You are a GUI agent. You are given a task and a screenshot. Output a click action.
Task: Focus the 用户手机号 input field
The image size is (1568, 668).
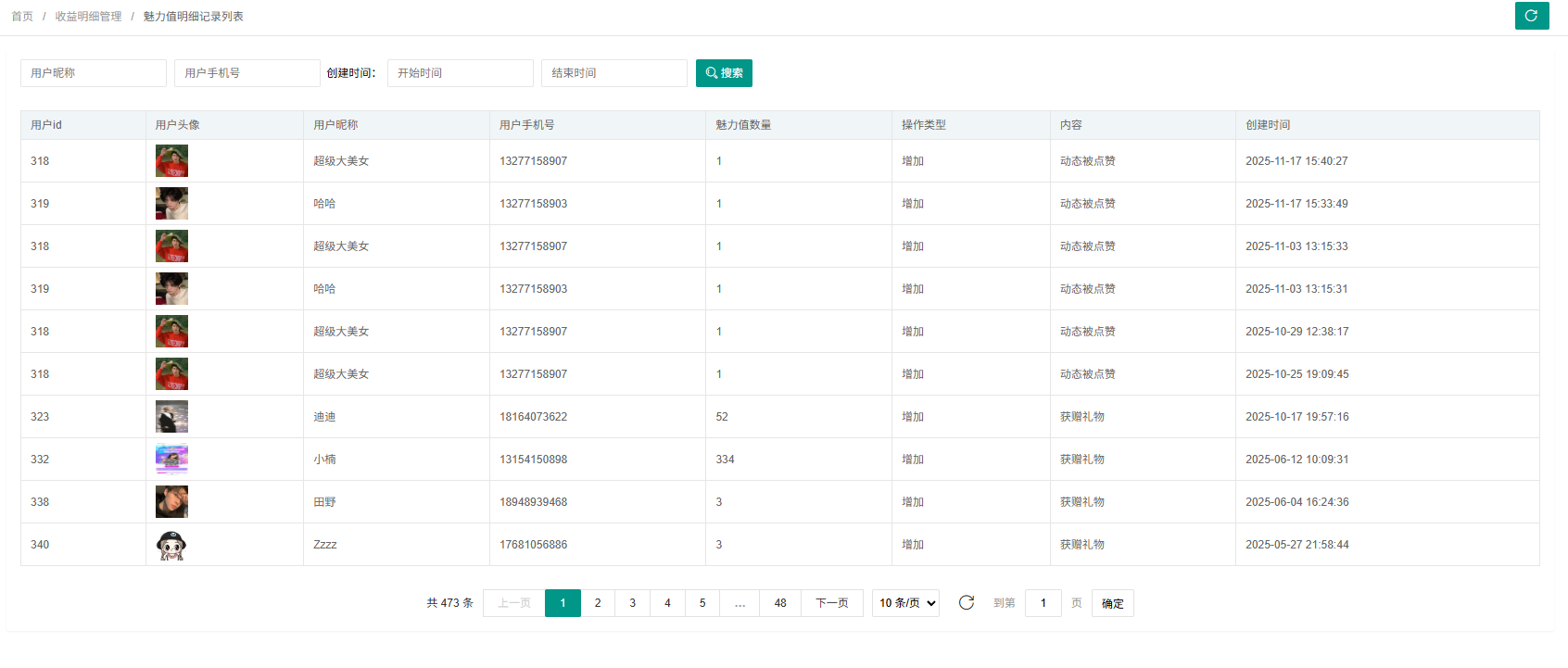pos(247,73)
